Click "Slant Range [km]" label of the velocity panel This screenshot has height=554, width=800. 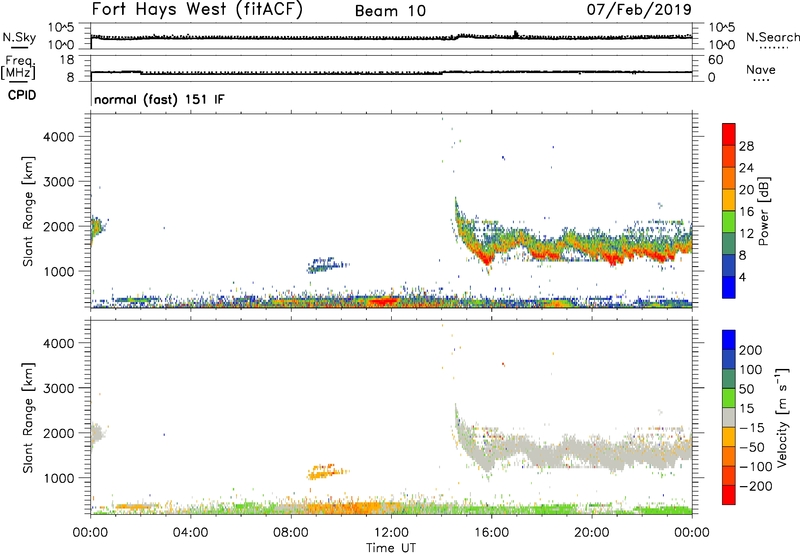tap(28, 418)
